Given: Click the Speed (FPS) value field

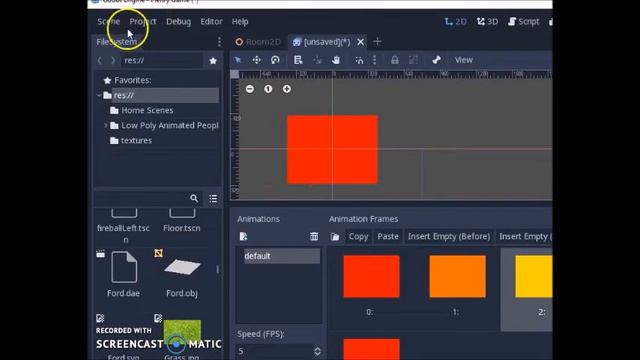Looking at the screenshot, I should tap(274, 351).
